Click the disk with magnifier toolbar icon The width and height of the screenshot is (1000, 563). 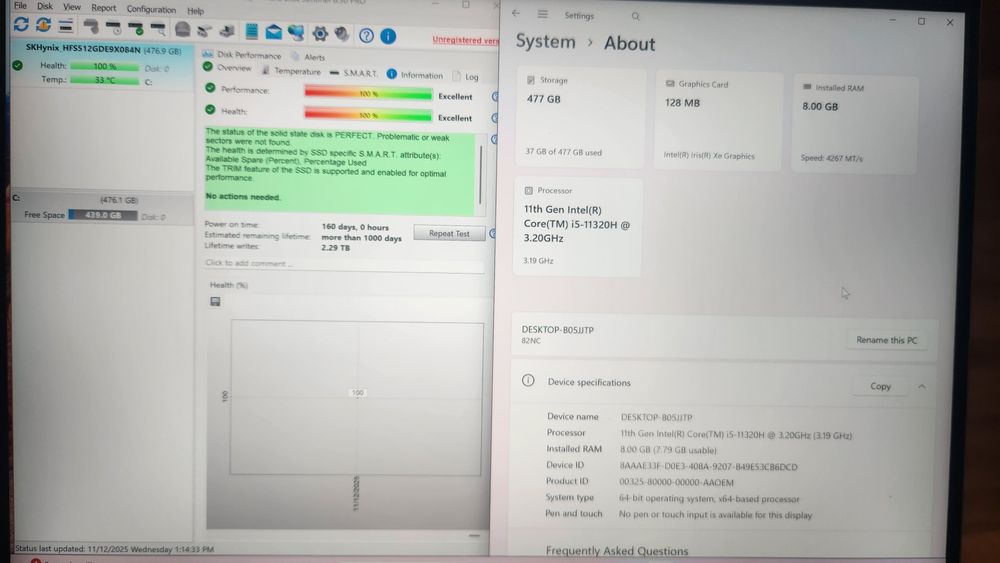[158, 29]
